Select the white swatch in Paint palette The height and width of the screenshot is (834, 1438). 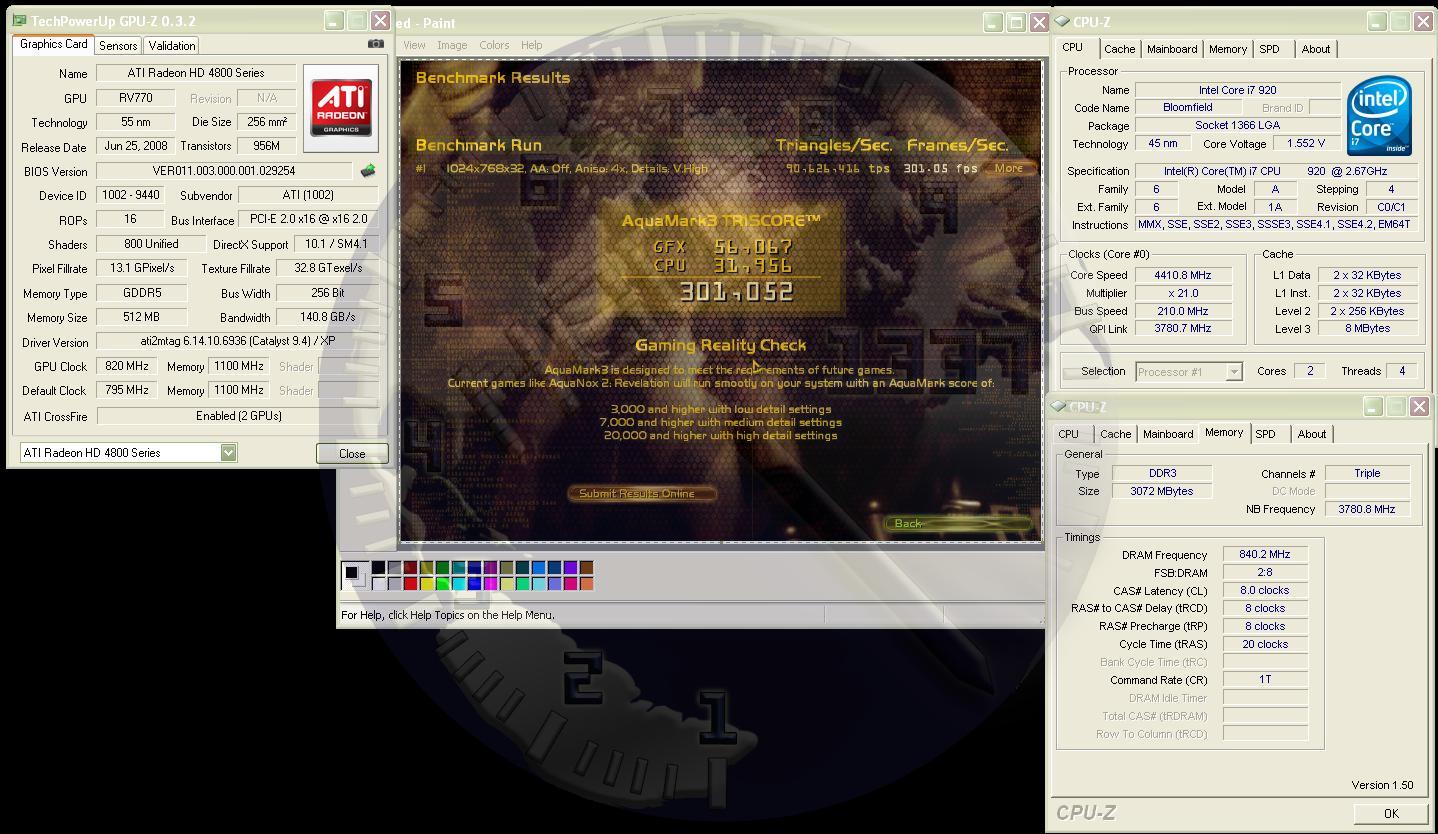pos(378,584)
